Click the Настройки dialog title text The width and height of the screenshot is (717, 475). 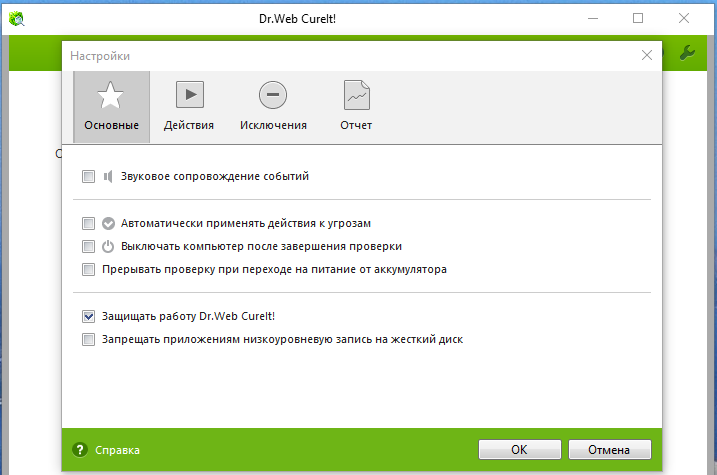pos(100,56)
